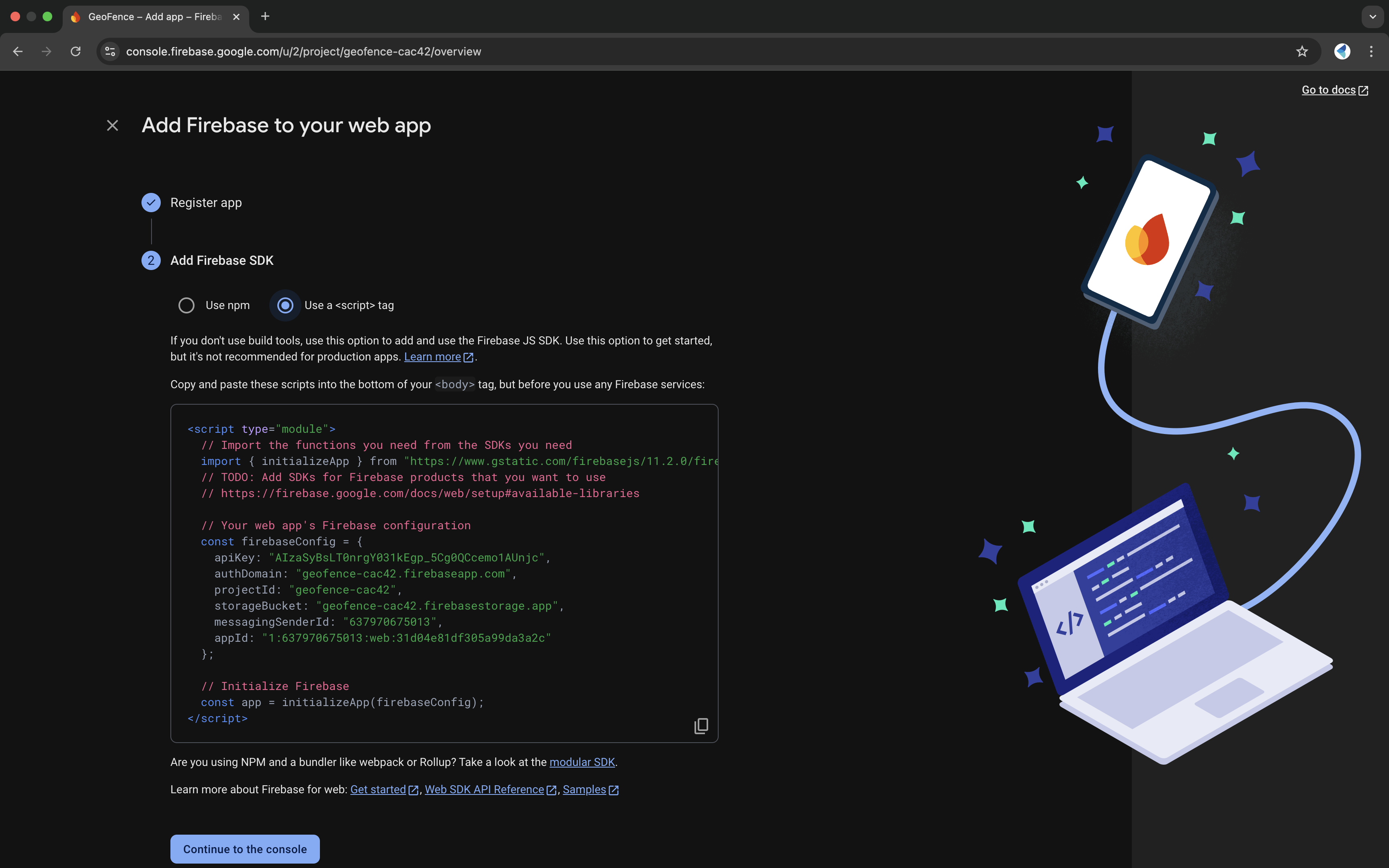Select the Use npm option

pyautogui.click(x=186, y=305)
